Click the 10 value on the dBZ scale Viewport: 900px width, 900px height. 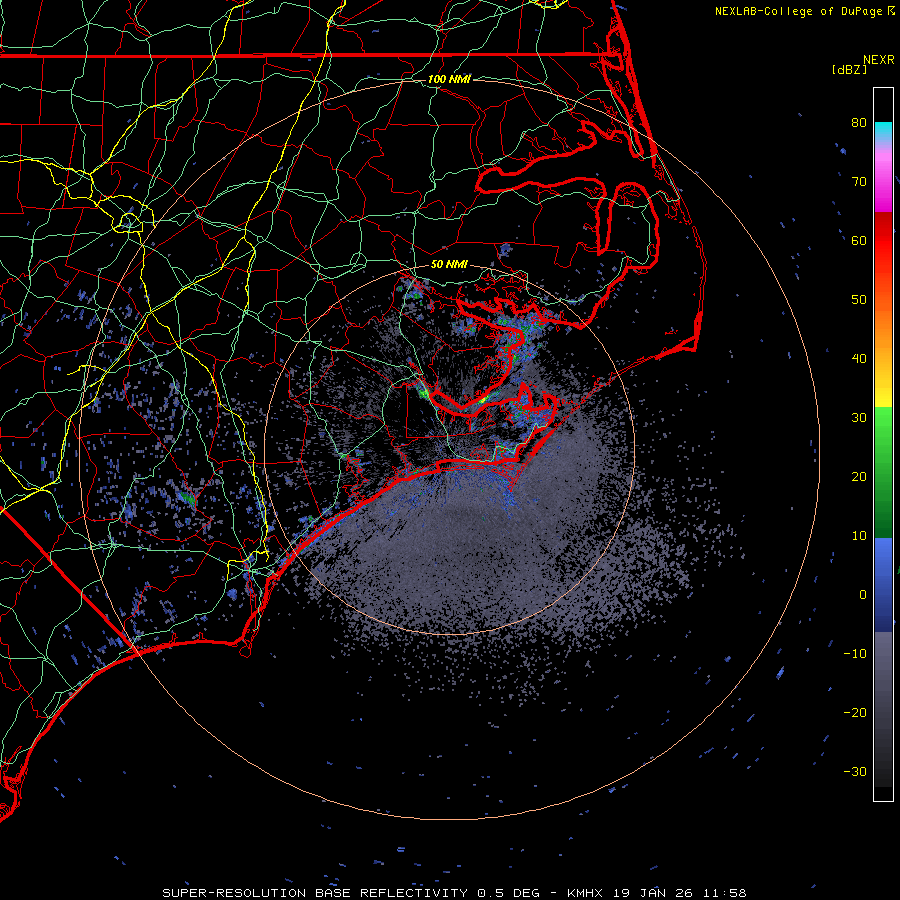(859, 536)
